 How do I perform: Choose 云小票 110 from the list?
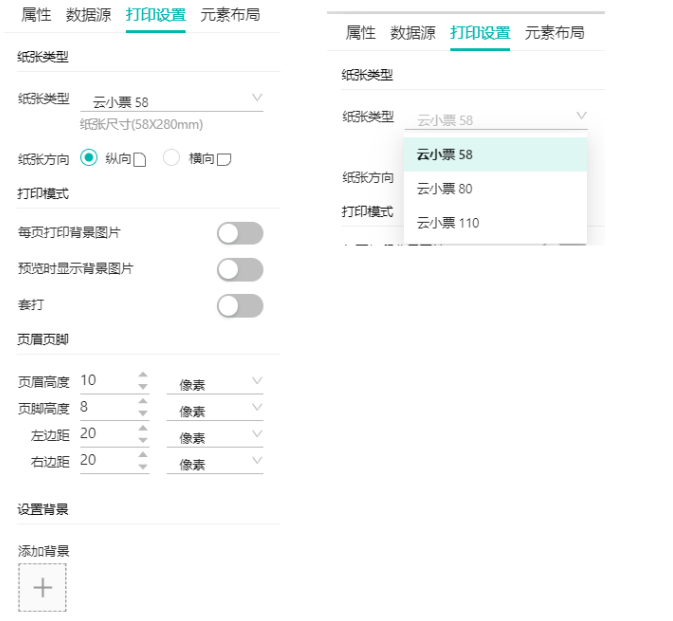pos(448,222)
